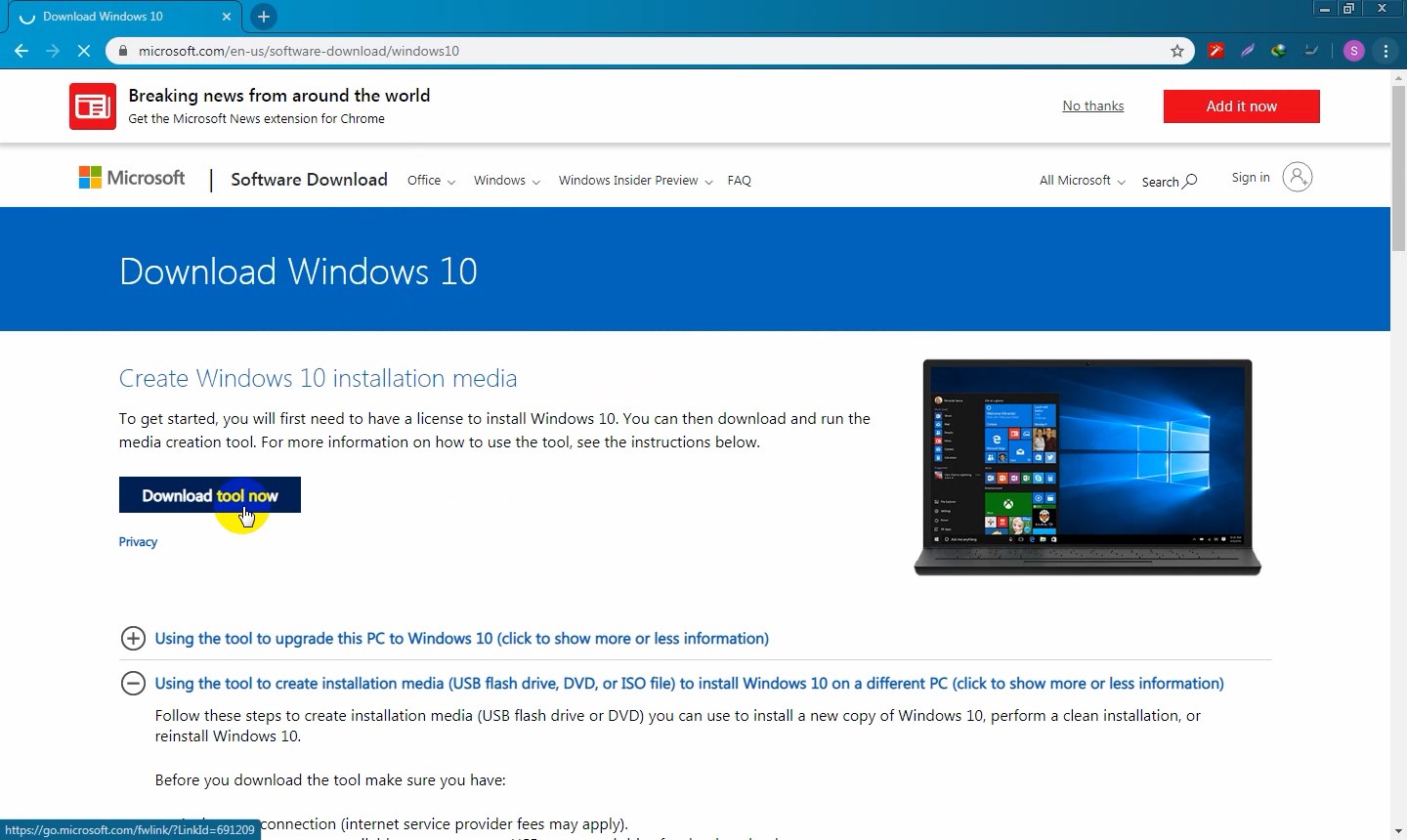Close the Download Windows 10 tab
The height and width of the screenshot is (840, 1407).
(227, 17)
